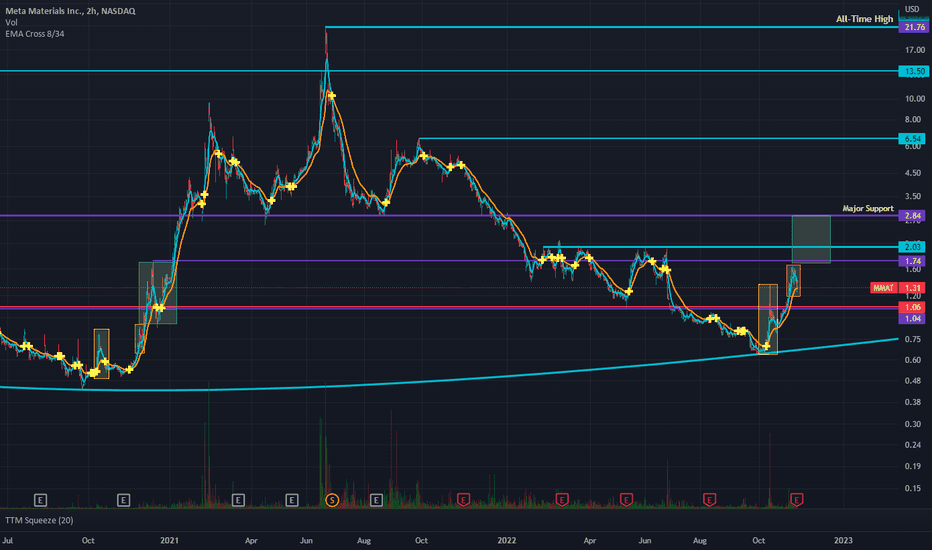Click the 2021 label on time axis
This screenshot has height=550, width=932.
click(x=169, y=540)
